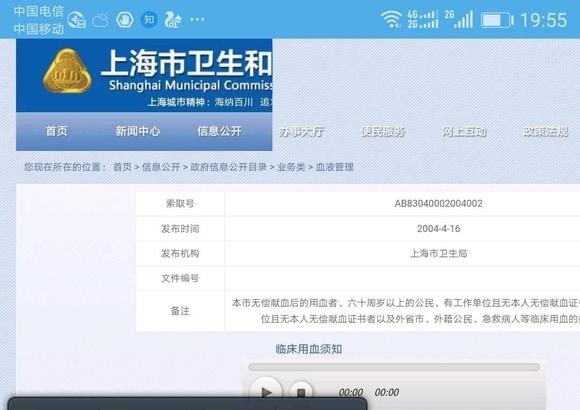Click the 血液管理 breadcrumb link

click(335, 167)
